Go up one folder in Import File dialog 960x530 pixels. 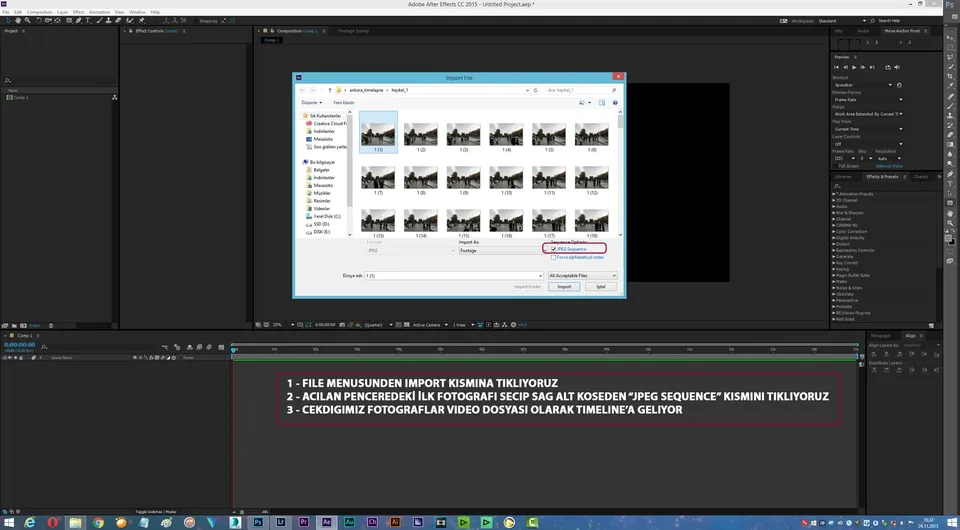(x=330, y=90)
